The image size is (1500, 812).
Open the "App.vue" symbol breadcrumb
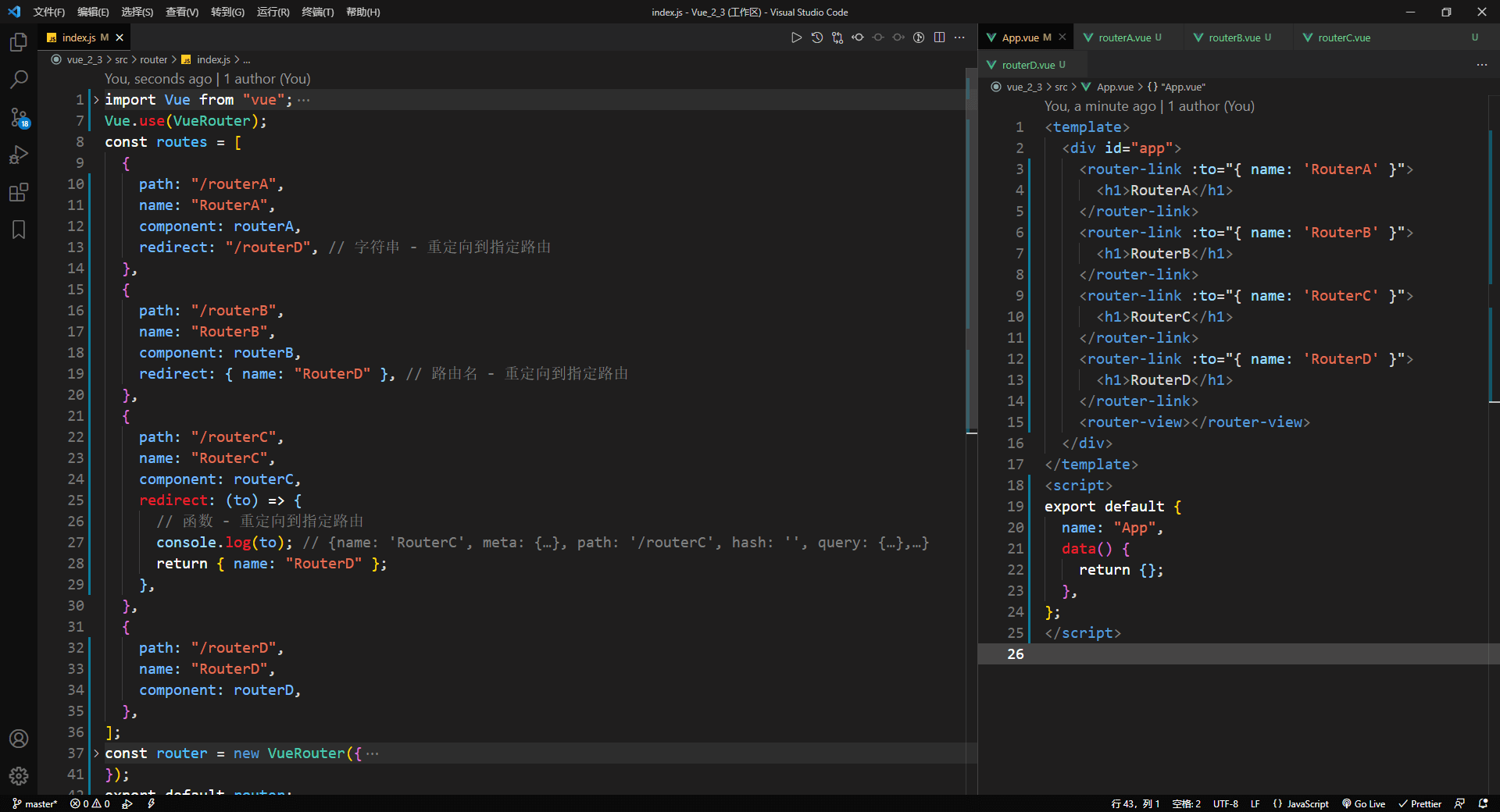point(1183,87)
